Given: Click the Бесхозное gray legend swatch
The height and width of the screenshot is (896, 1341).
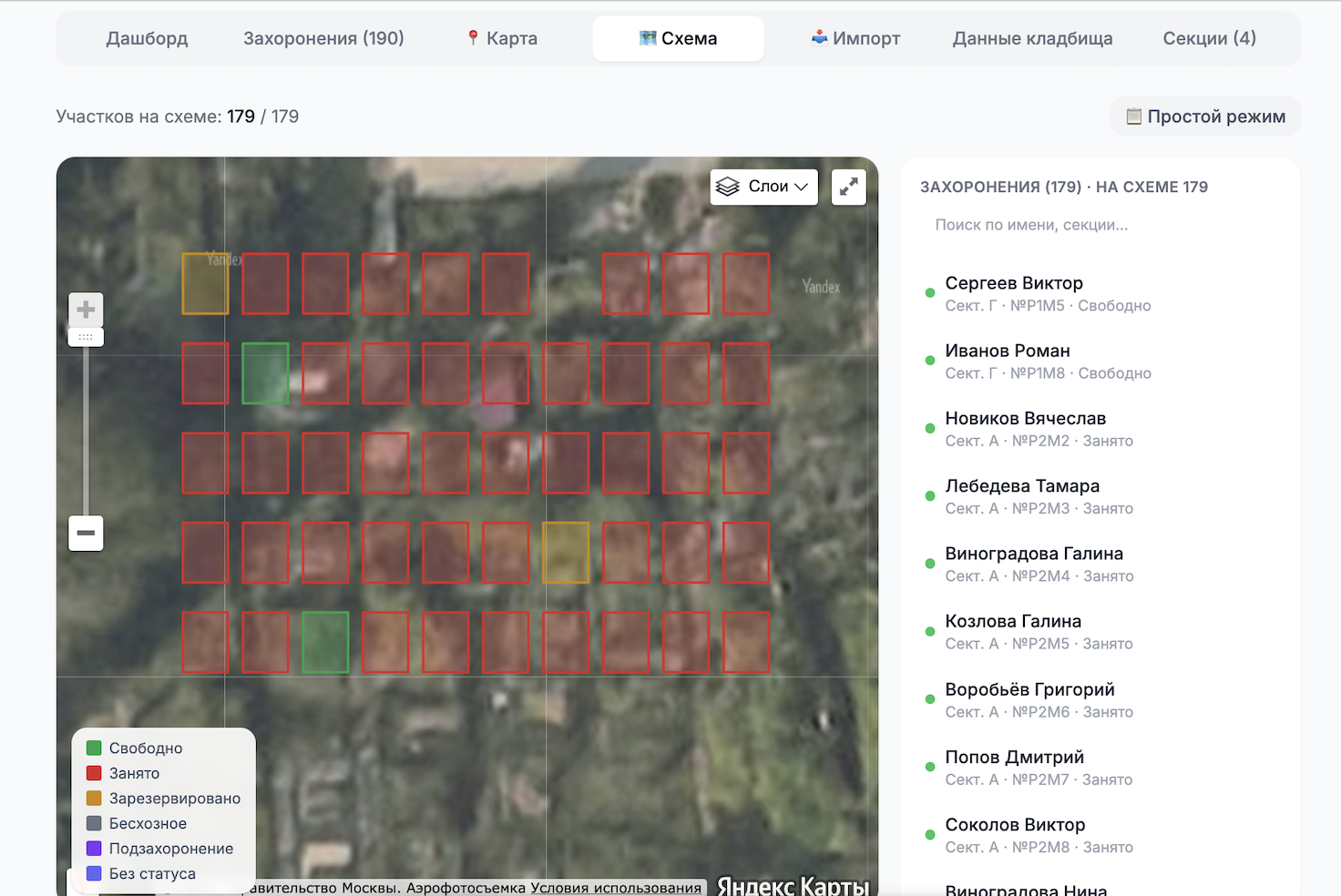Looking at the screenshot, I should 94,823.
